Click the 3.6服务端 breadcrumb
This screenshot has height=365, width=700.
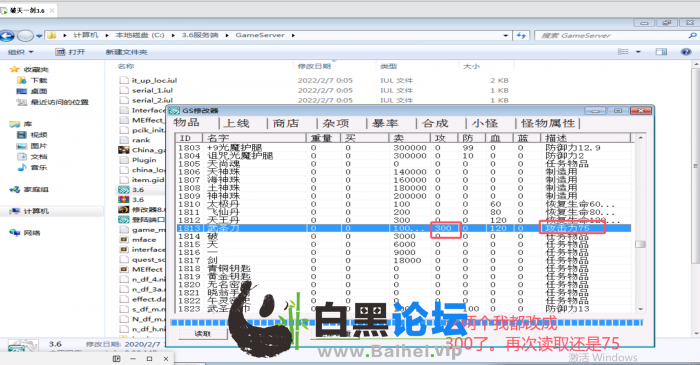(200, 35)
